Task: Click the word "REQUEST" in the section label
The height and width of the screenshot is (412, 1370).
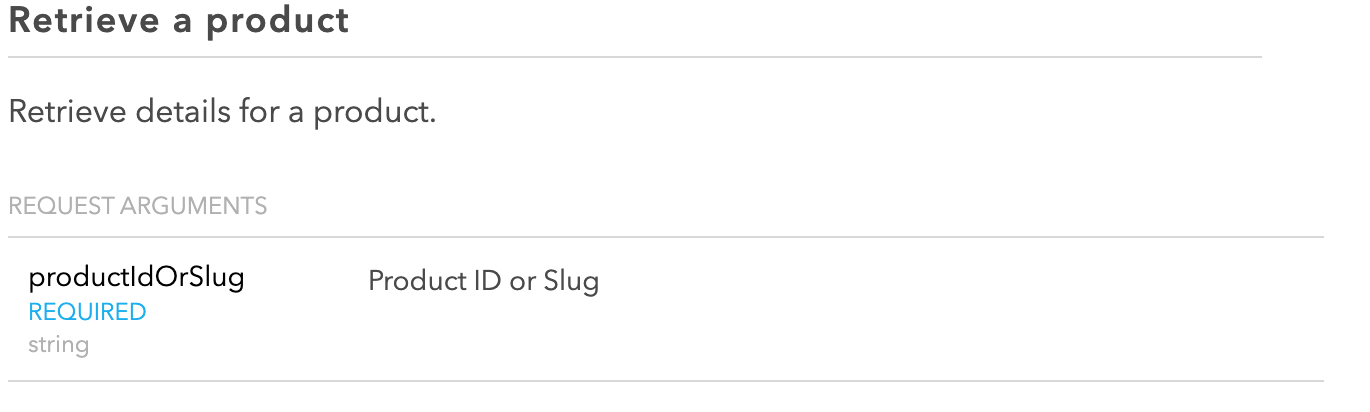Action: click(61, 207)
